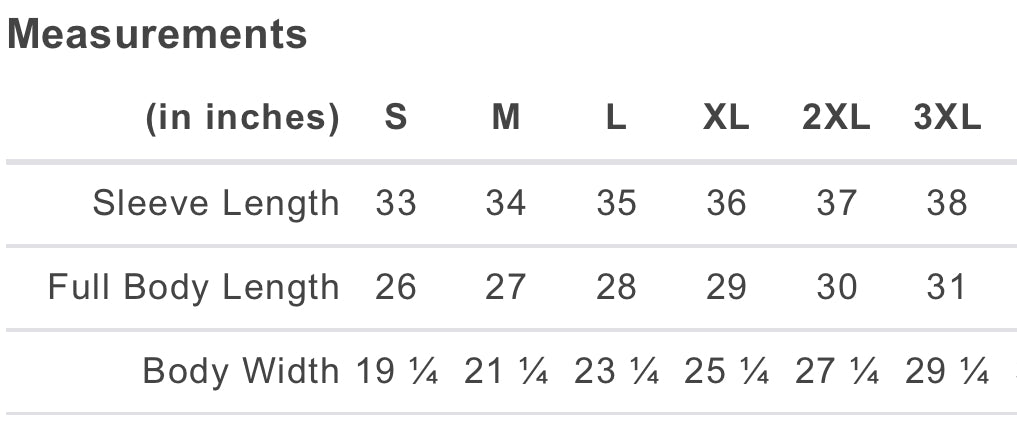The image size is (1017, 447).
Task: Click full body length value 27
Action: coord(506,288)
